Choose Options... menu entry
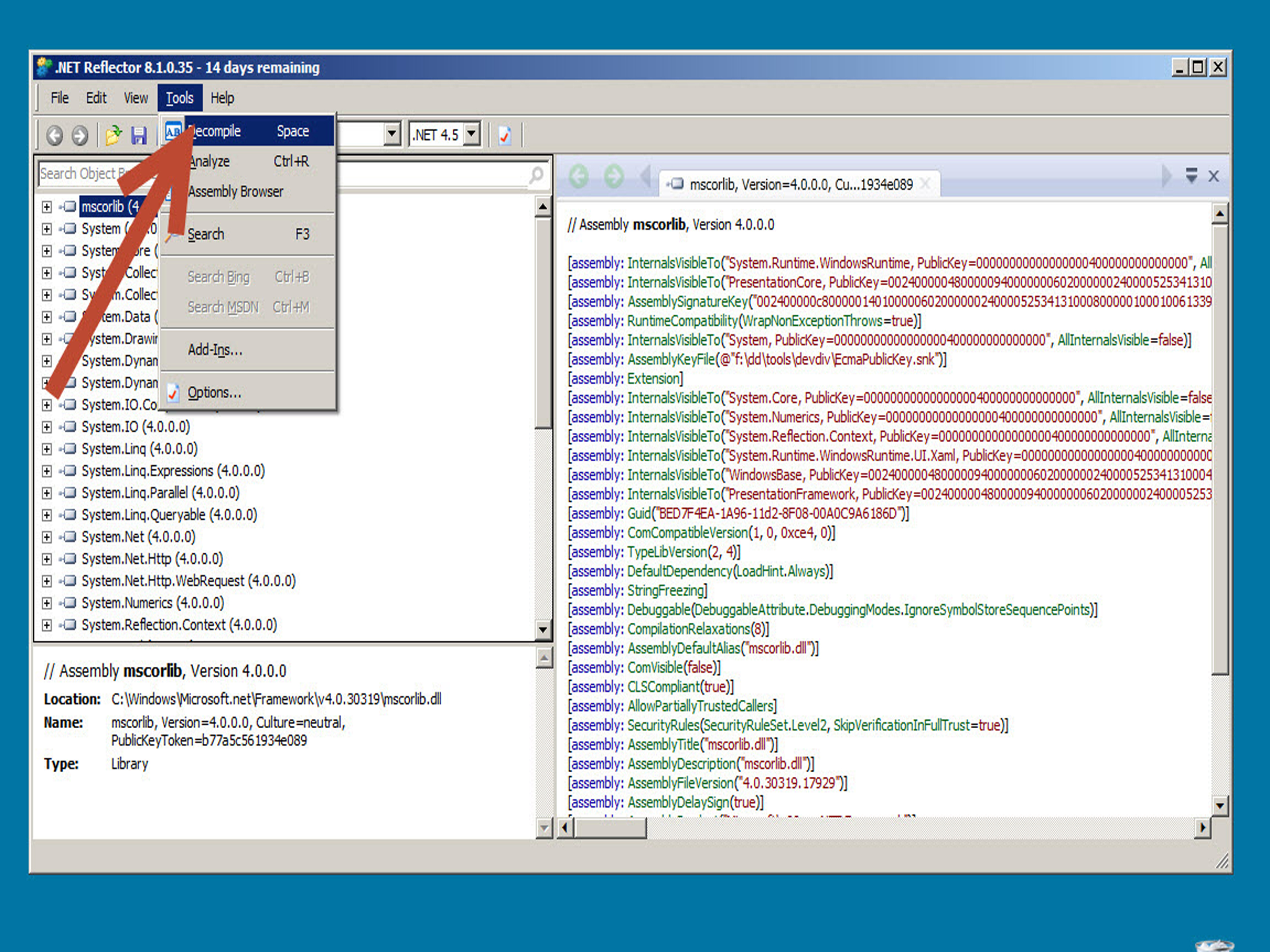The width and height of the screenshot is (1270, 952). pyautogui.click(x=248, y=393)
